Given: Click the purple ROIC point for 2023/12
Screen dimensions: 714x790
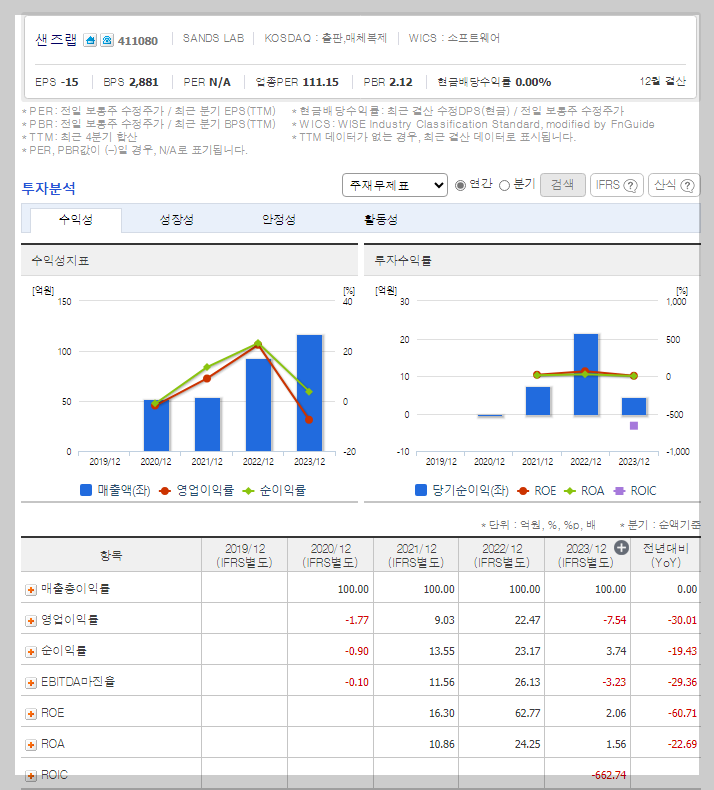Looking at the screenshot, I should 634,426.
